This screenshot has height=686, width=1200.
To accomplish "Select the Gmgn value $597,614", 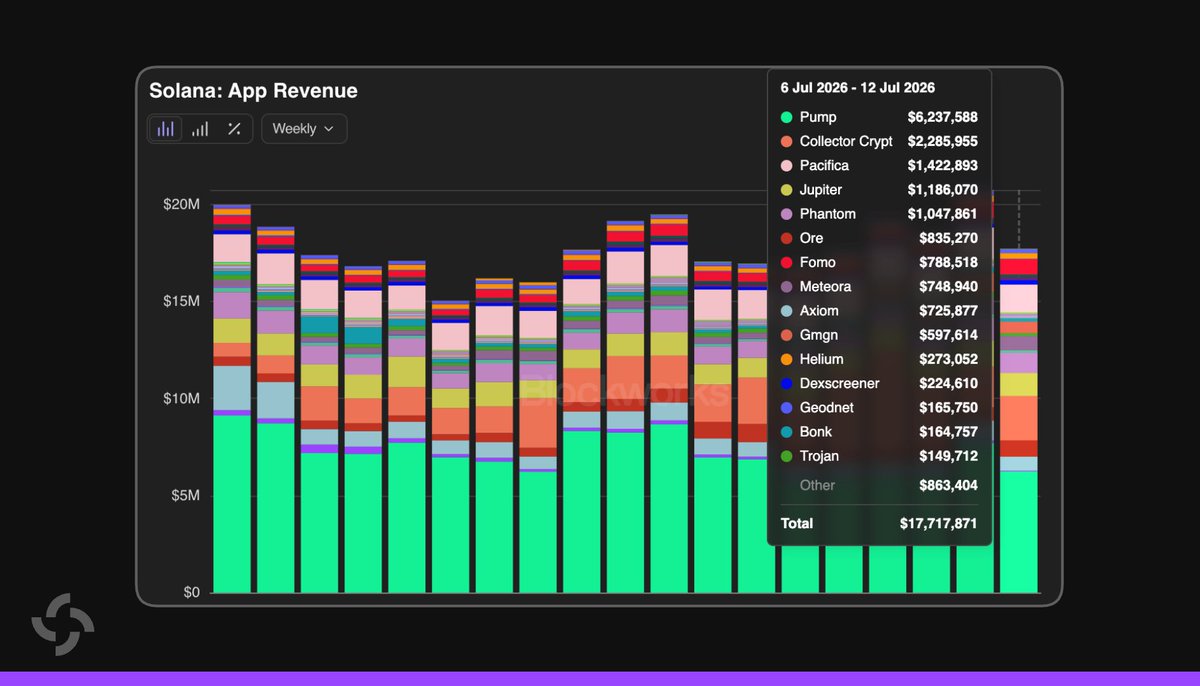I will (949, 335).
